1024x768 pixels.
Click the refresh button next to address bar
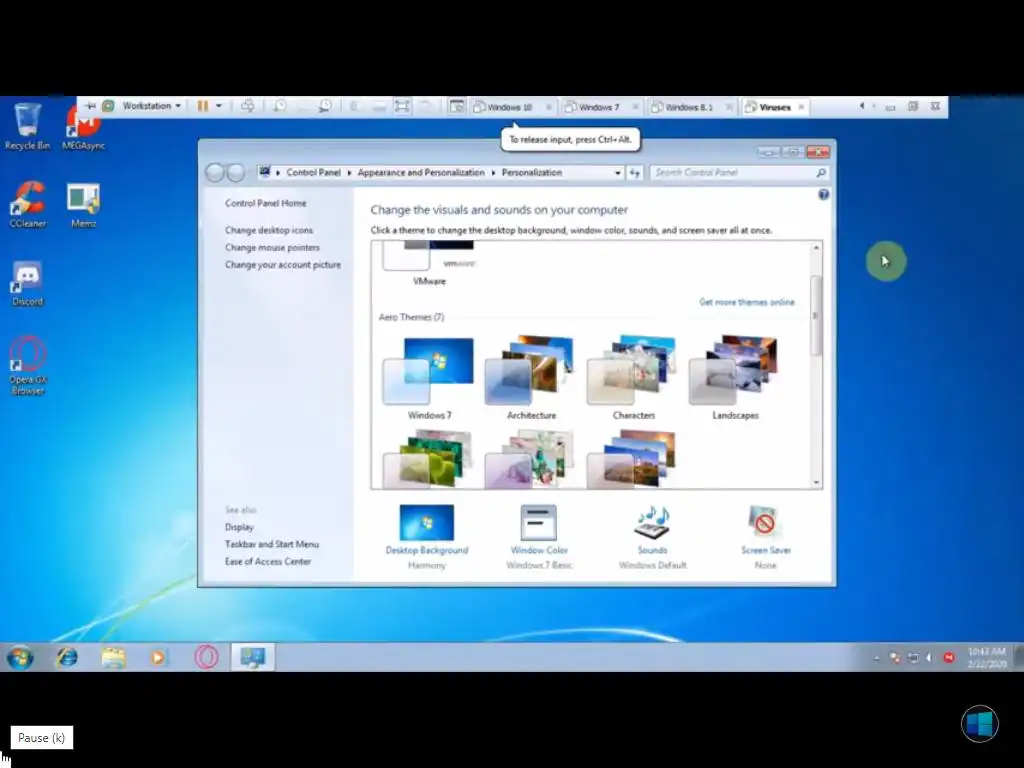tap(635, 173)
